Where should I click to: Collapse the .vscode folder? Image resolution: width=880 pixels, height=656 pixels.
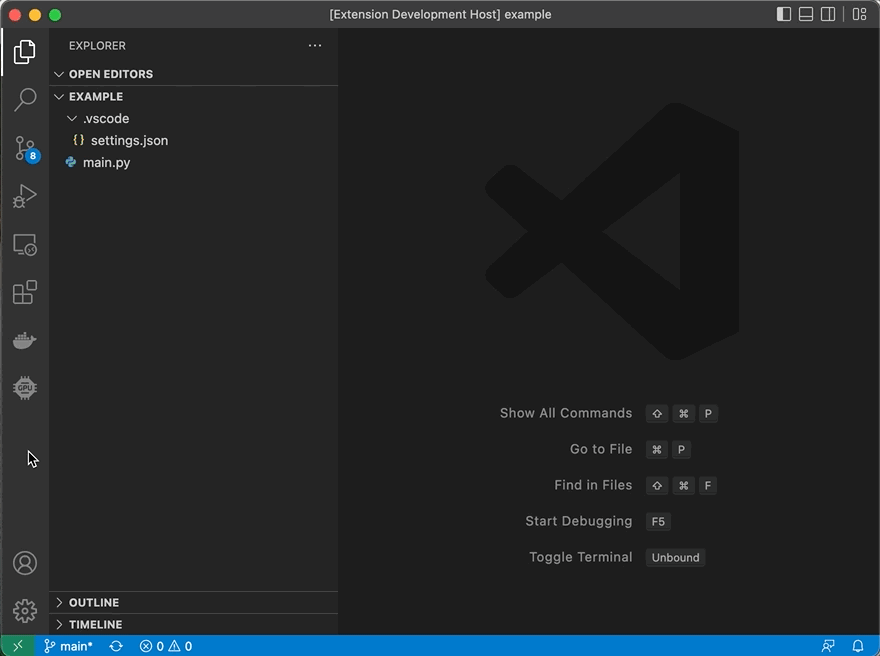pos(194,118)
